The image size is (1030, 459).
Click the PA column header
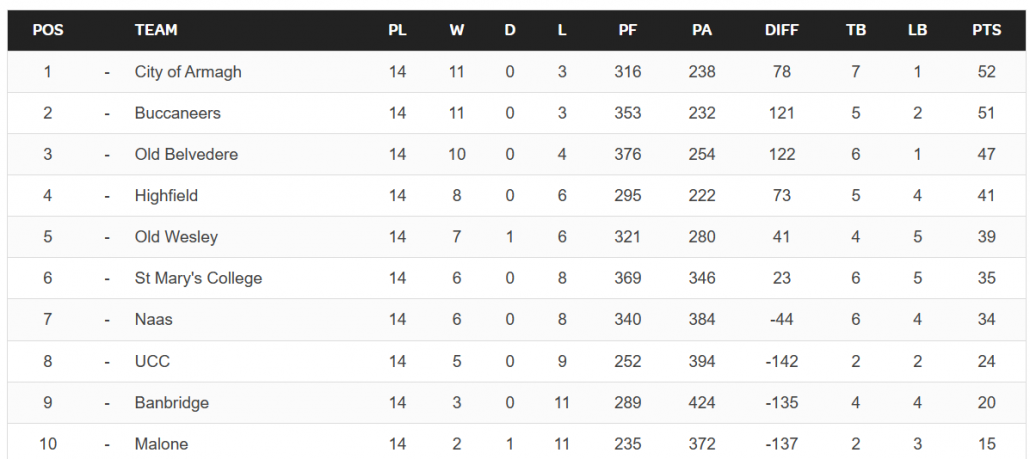(702, 30)
